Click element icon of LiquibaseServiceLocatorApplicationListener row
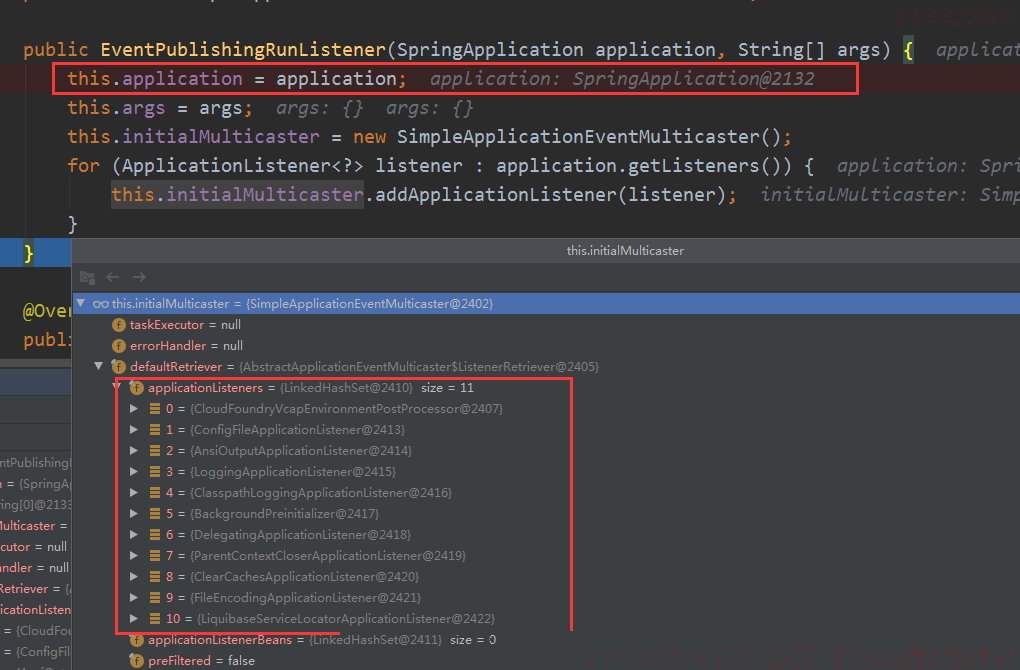This screenshot has height=670, width=1020. coord(155,619)
